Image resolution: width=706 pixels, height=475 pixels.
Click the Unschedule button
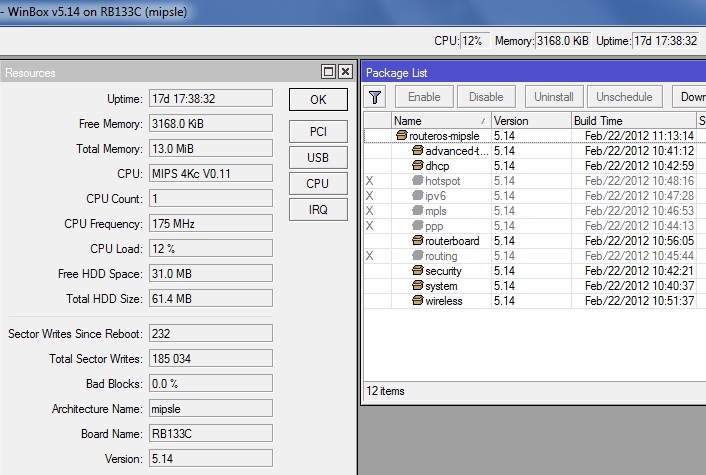click(625, 97)
